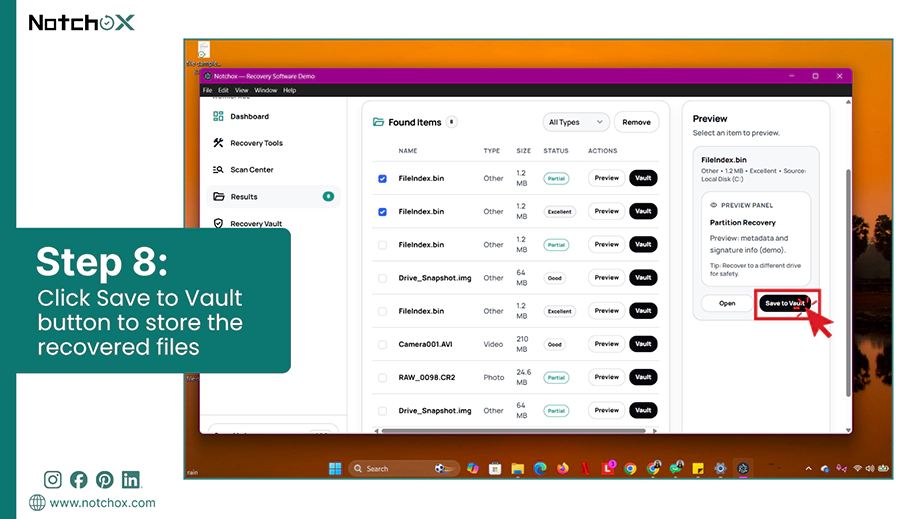
Task: Open the Help menu
Action: (x=289, y=91)
